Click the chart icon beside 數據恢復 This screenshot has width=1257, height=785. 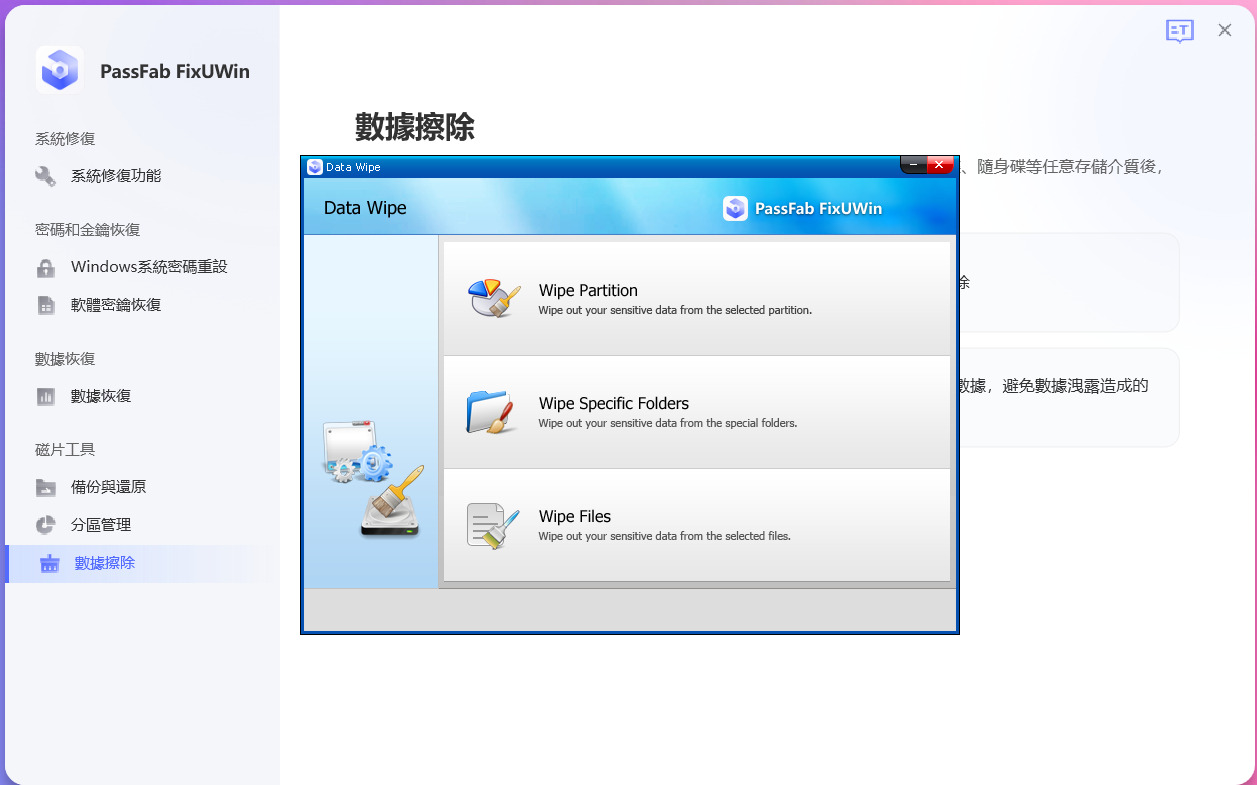(46, 396)
